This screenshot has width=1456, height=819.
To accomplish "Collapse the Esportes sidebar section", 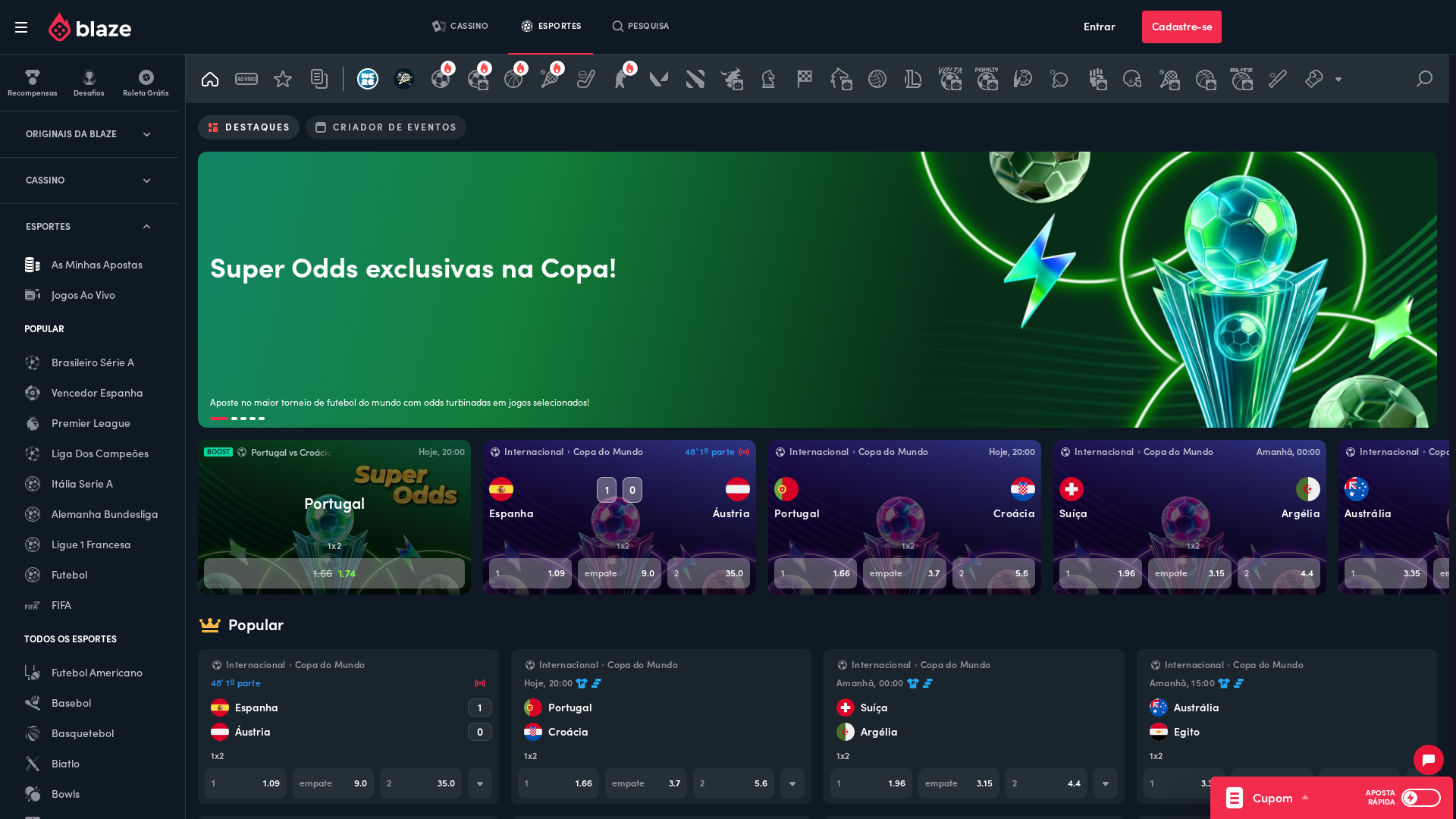I will [x=89, y=227].
